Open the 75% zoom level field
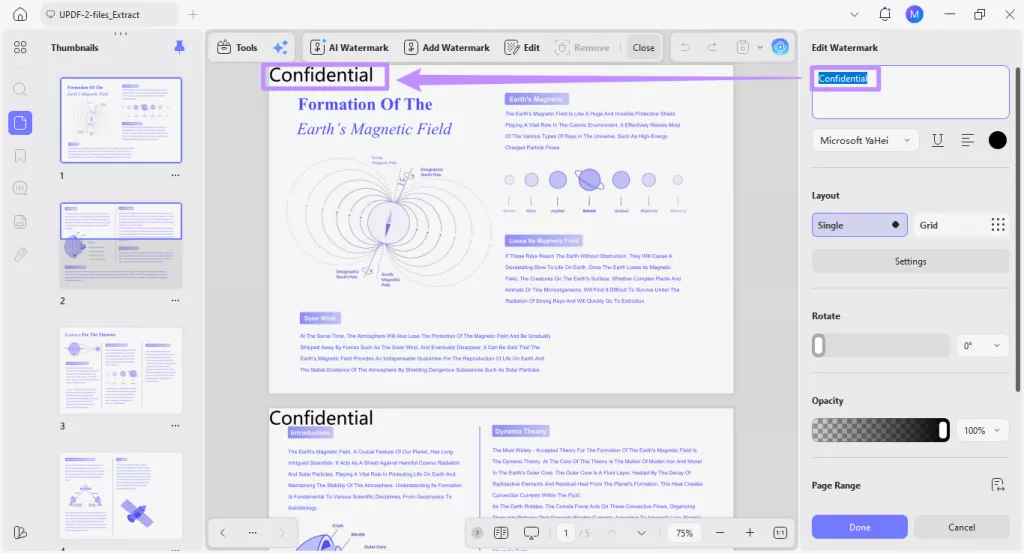 click(684, 533)
